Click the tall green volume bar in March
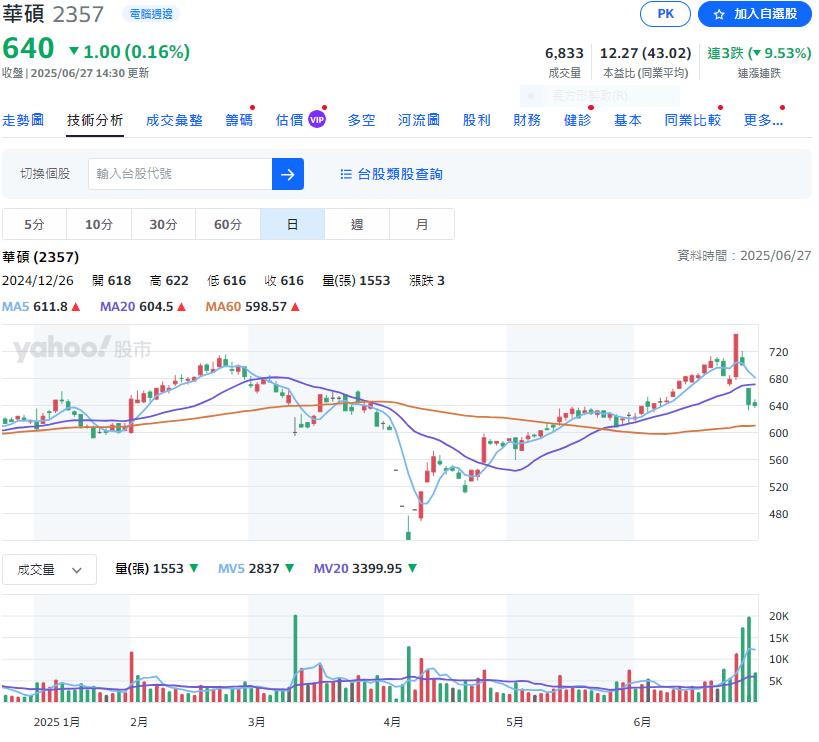The image size is (819, 742). click(295, 658)
